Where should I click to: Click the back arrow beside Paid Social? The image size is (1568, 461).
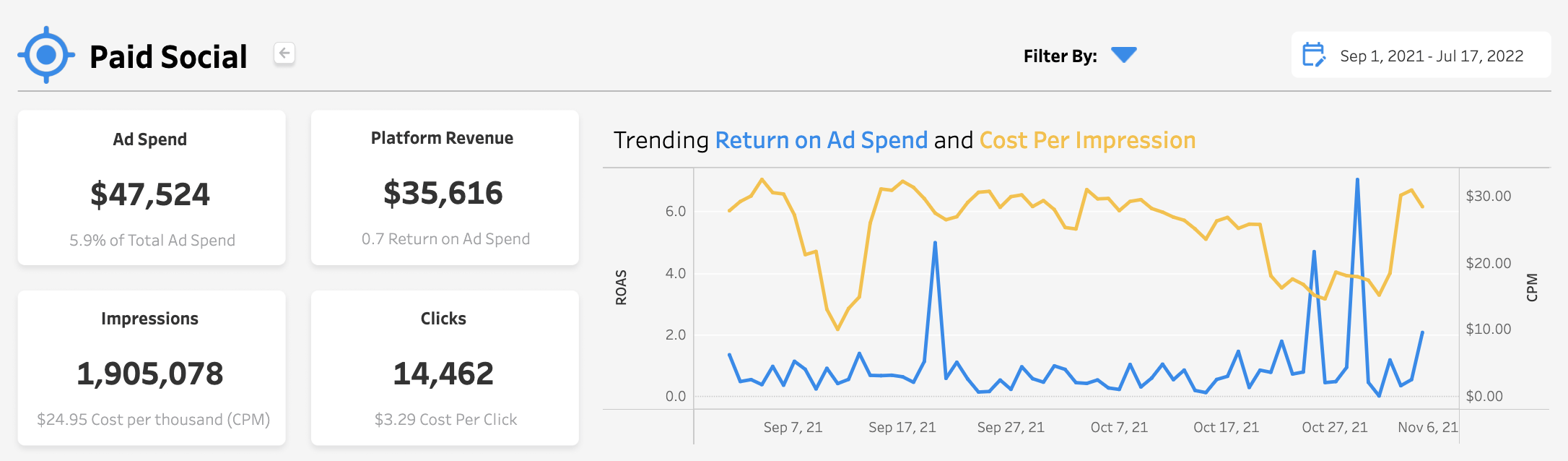coord(283,53)
